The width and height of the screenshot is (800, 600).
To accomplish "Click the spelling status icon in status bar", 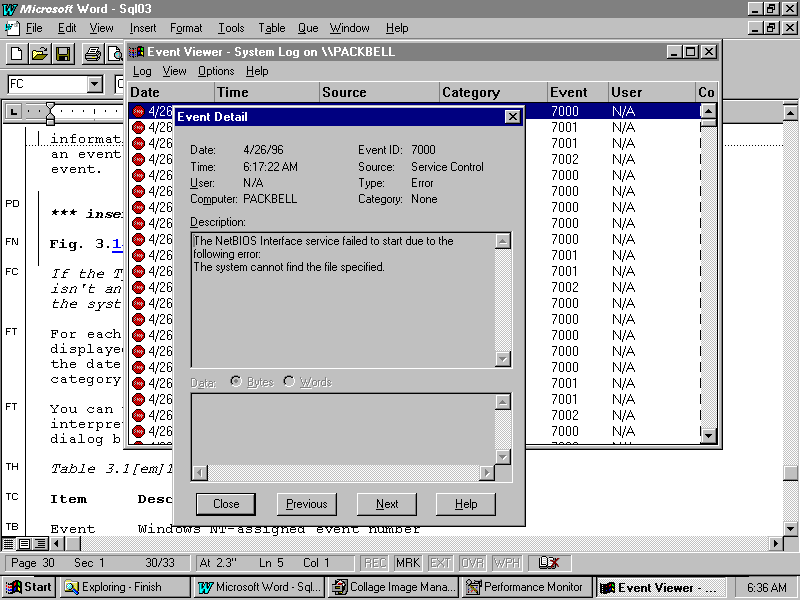I will [x=548, y=563].
